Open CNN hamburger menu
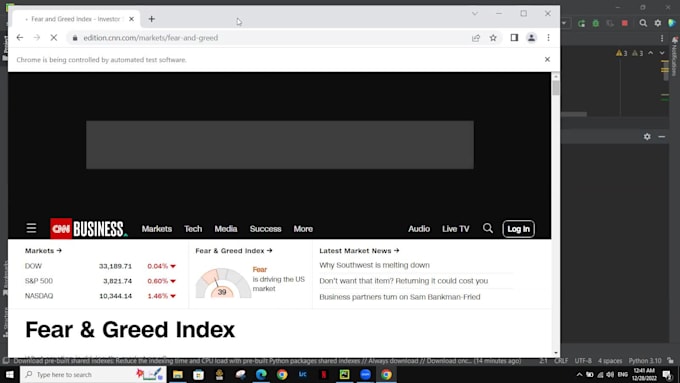Image resolution: width=680 pixels, height=383 pixels. [x=31, y=228]
